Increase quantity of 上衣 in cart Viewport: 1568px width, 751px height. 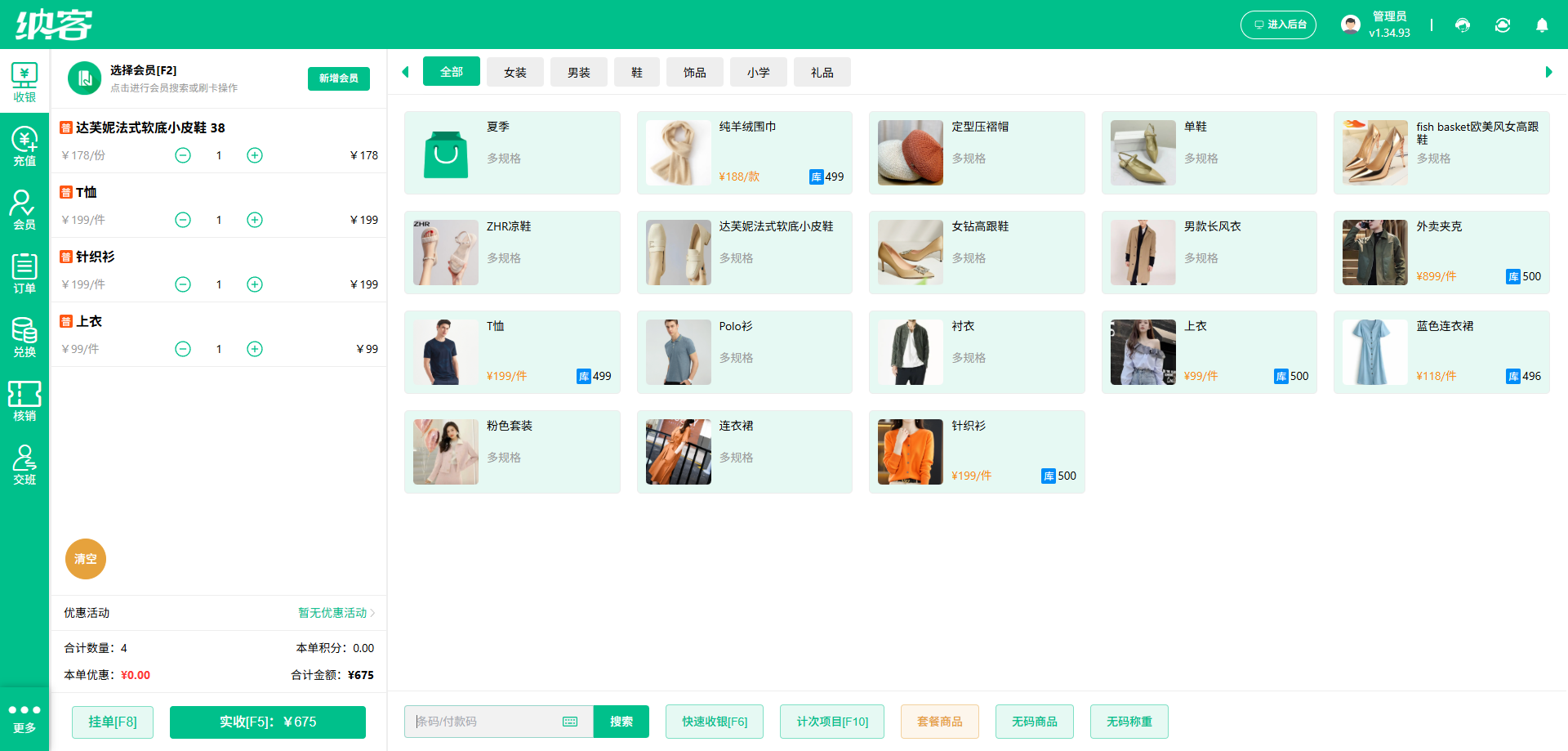click(x=255, y=349)
